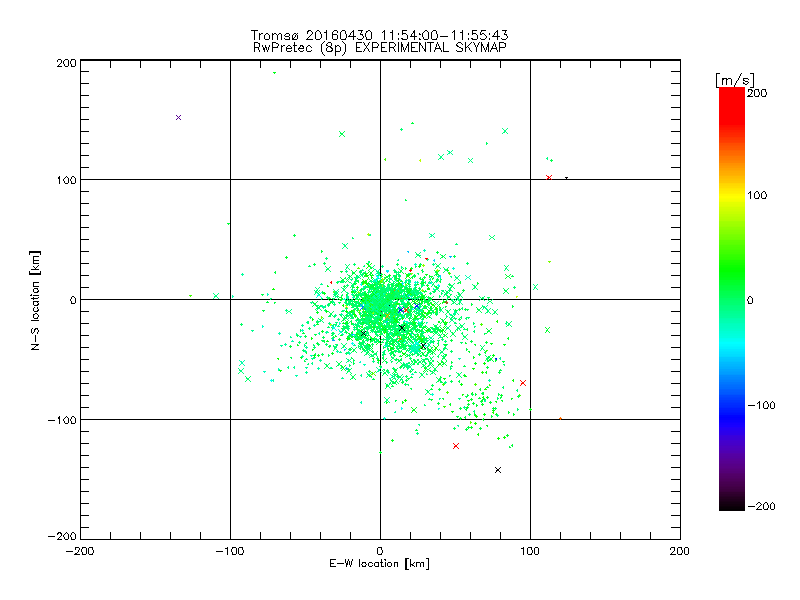The width and height of the screenshot is (800, 600).
Task: Click the 'N-S location [km]' axis label
Action: click(x=35, y=300)
